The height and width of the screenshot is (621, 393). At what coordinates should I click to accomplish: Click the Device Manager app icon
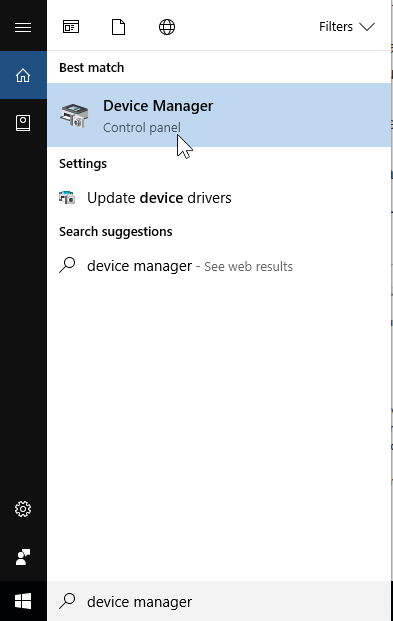[74, 115]
